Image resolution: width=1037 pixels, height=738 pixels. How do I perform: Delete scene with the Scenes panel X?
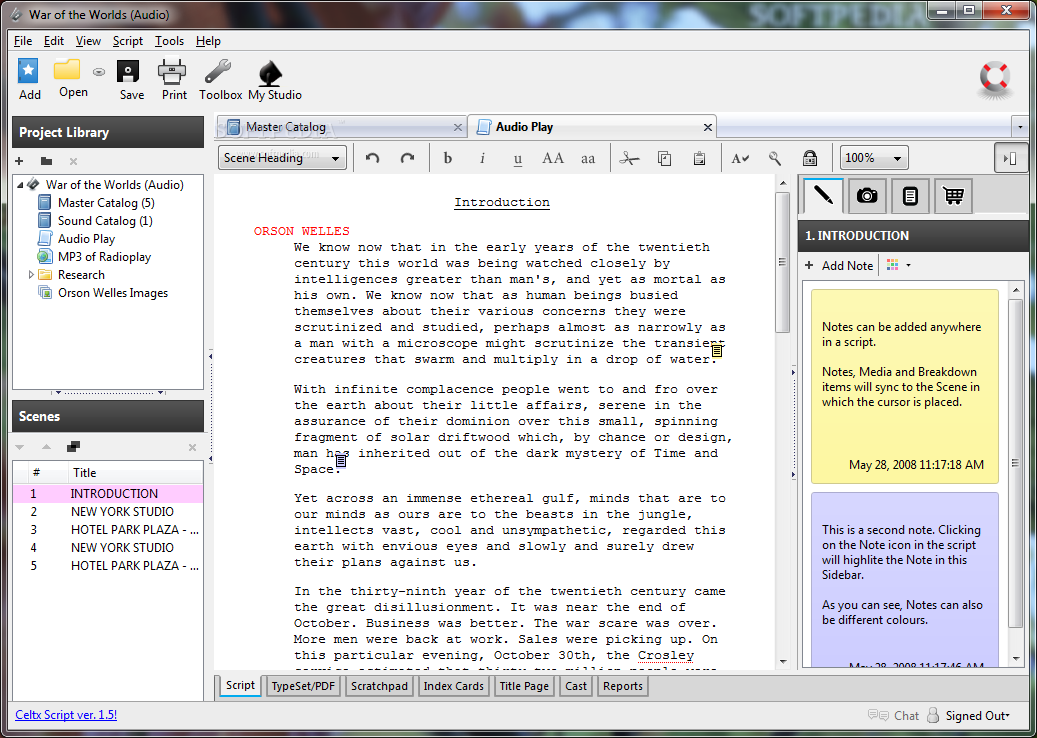pos(192,448)
